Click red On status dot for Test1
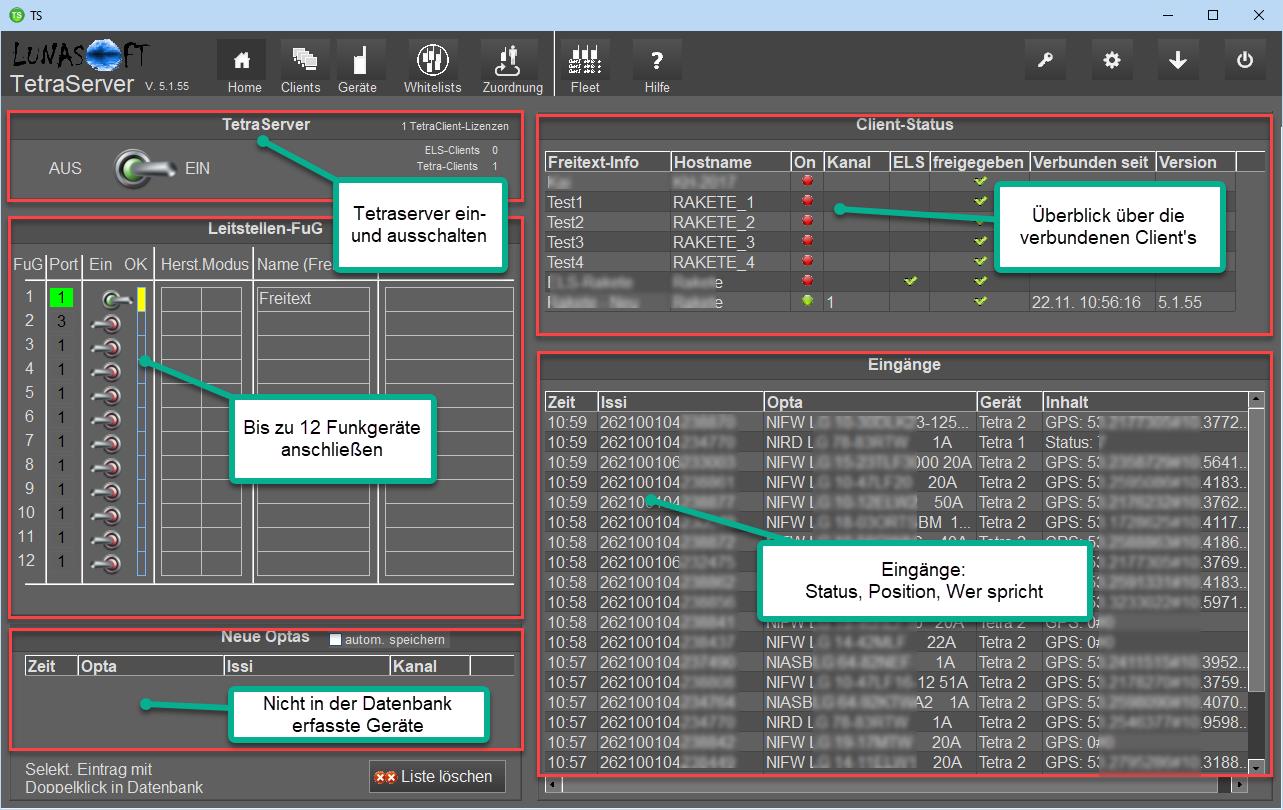Viewport: 1283px width, 810px height. click(807, 201)
